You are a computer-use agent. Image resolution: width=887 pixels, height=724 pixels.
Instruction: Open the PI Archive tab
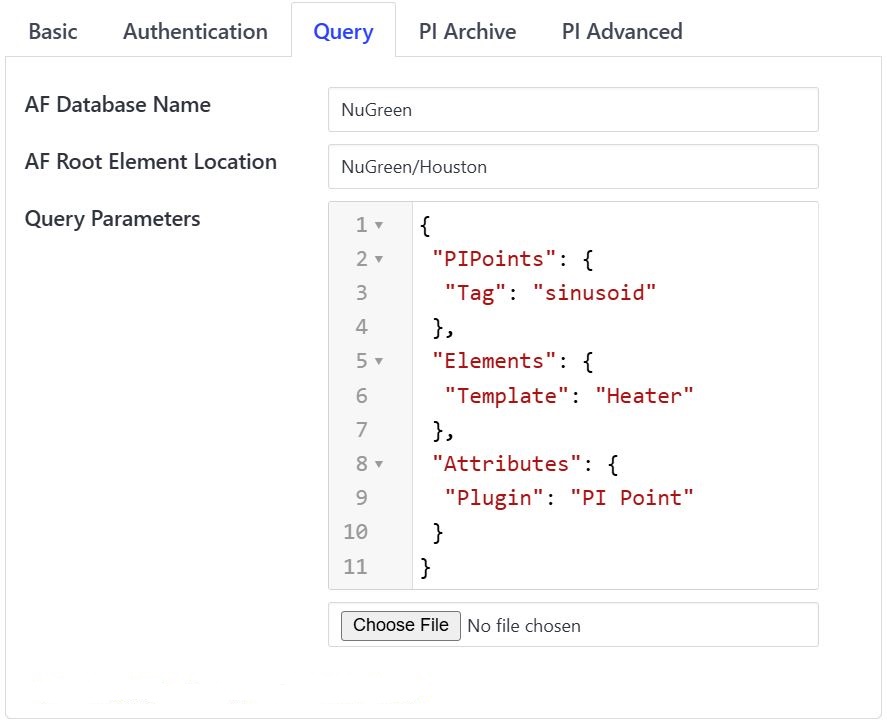click(x=467, y=31)
